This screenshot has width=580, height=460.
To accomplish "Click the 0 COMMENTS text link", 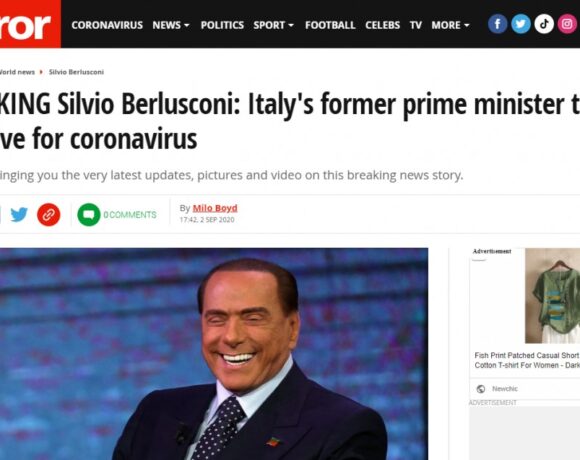I will (x=130, y=215).
